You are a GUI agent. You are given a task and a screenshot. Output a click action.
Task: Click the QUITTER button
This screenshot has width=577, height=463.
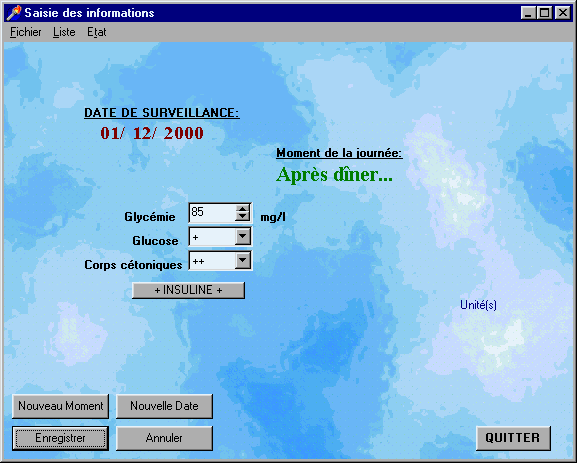513,438
